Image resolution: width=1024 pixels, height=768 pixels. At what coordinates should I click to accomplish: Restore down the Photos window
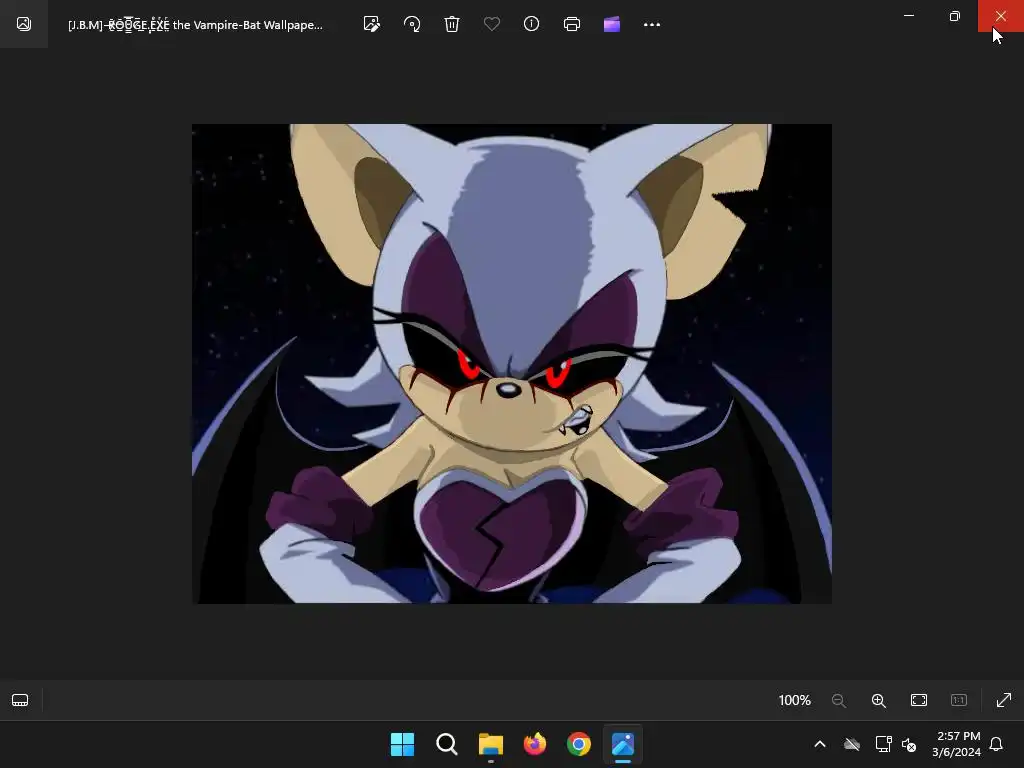click(x=955, y=16)
